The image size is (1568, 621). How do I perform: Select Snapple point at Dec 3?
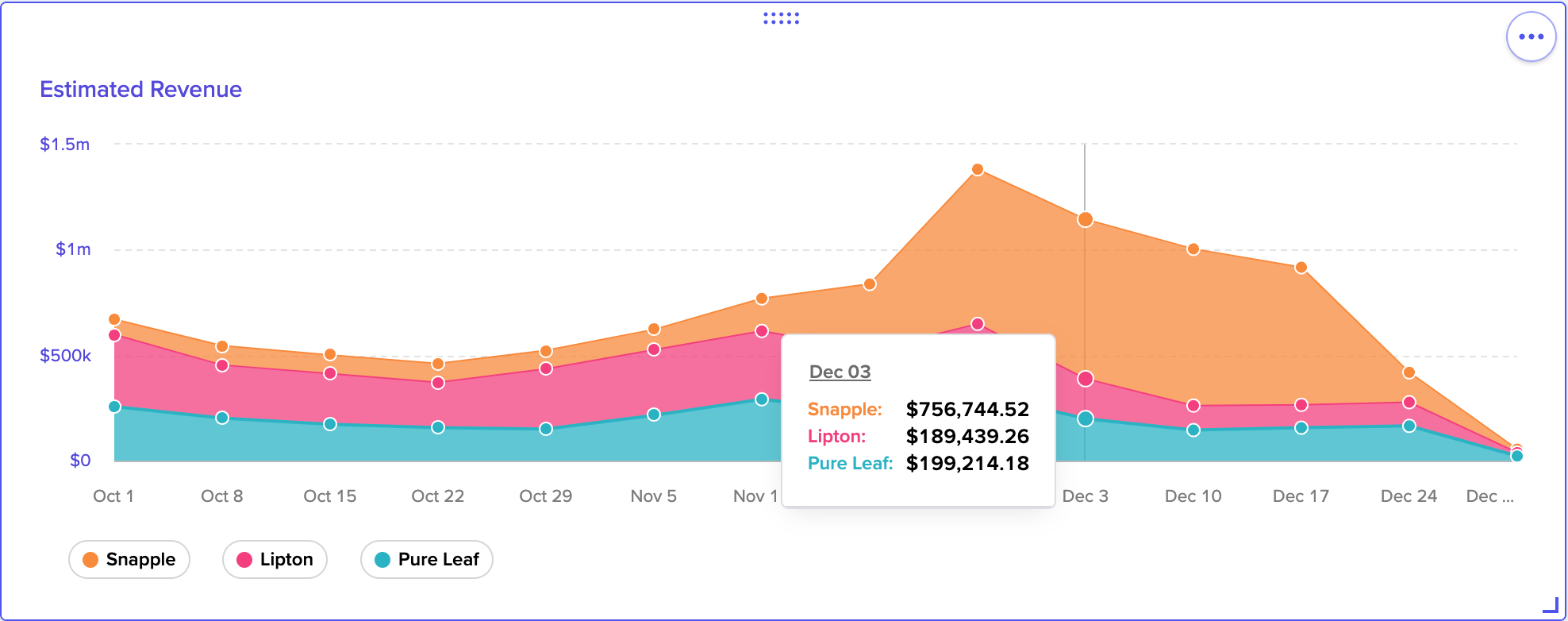pyautogui.click(x=1086, y=219)
